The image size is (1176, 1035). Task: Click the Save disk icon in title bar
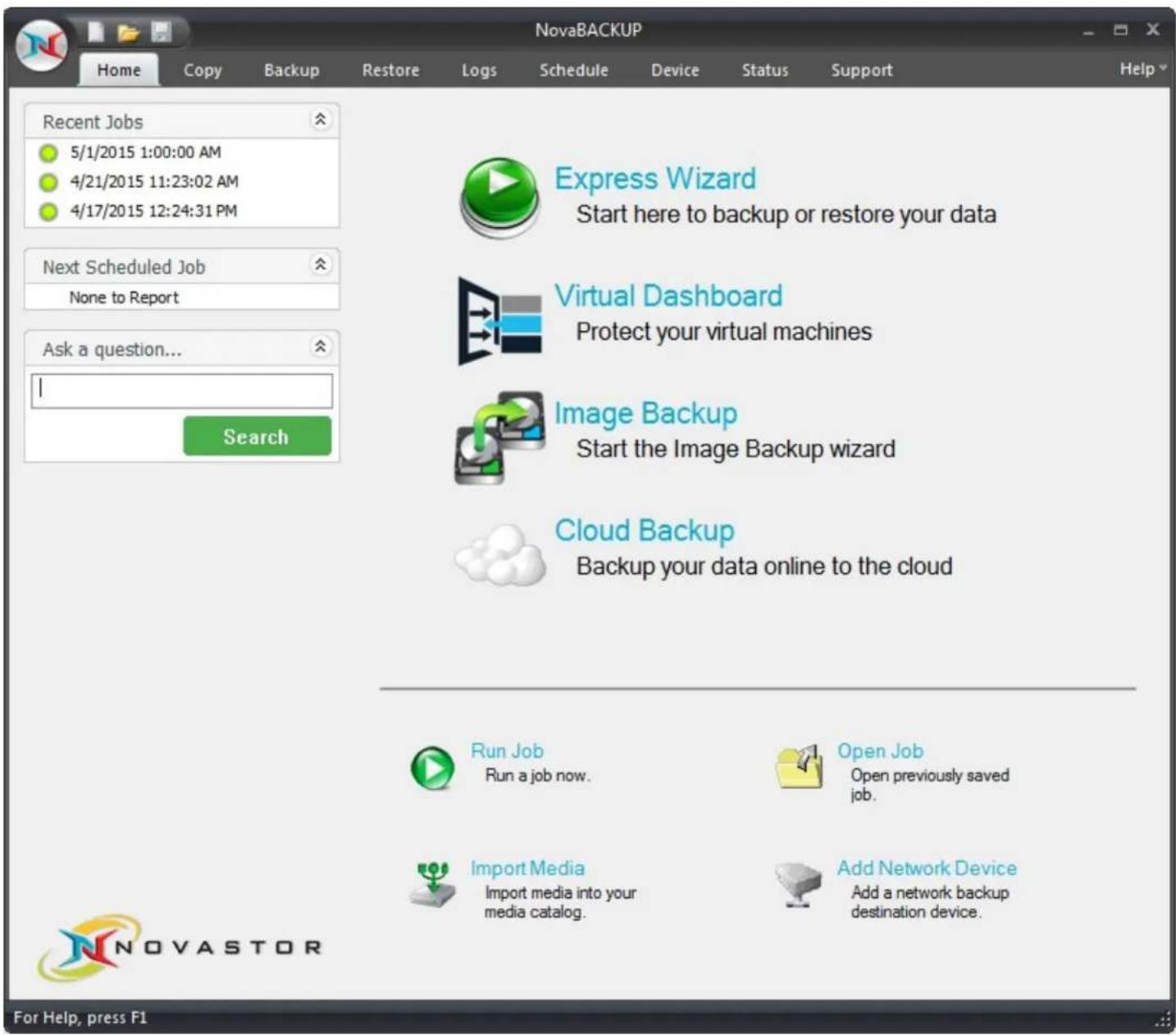[161, 32]
